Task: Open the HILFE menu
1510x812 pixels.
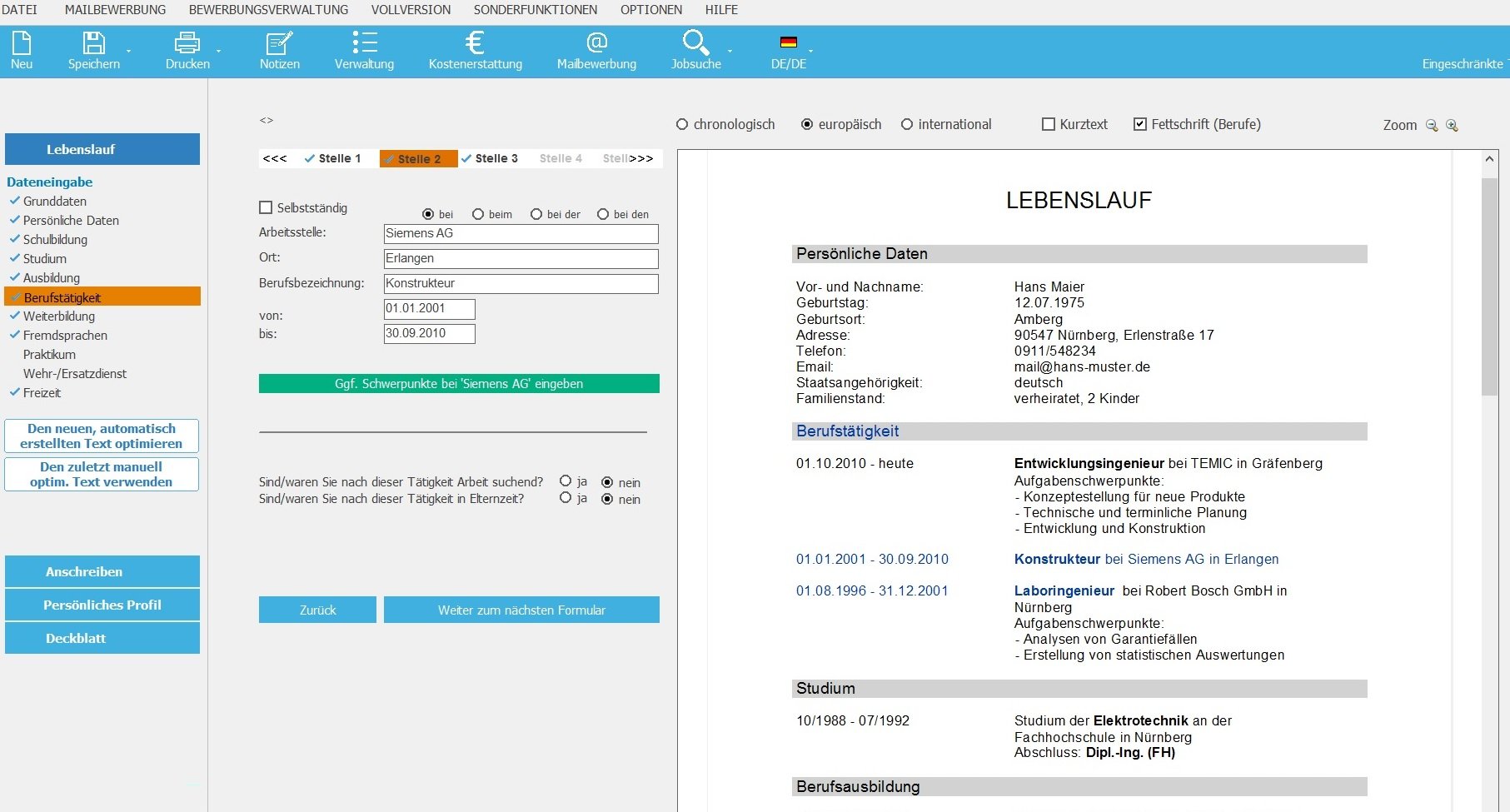Action: click(x=721, y=10)
